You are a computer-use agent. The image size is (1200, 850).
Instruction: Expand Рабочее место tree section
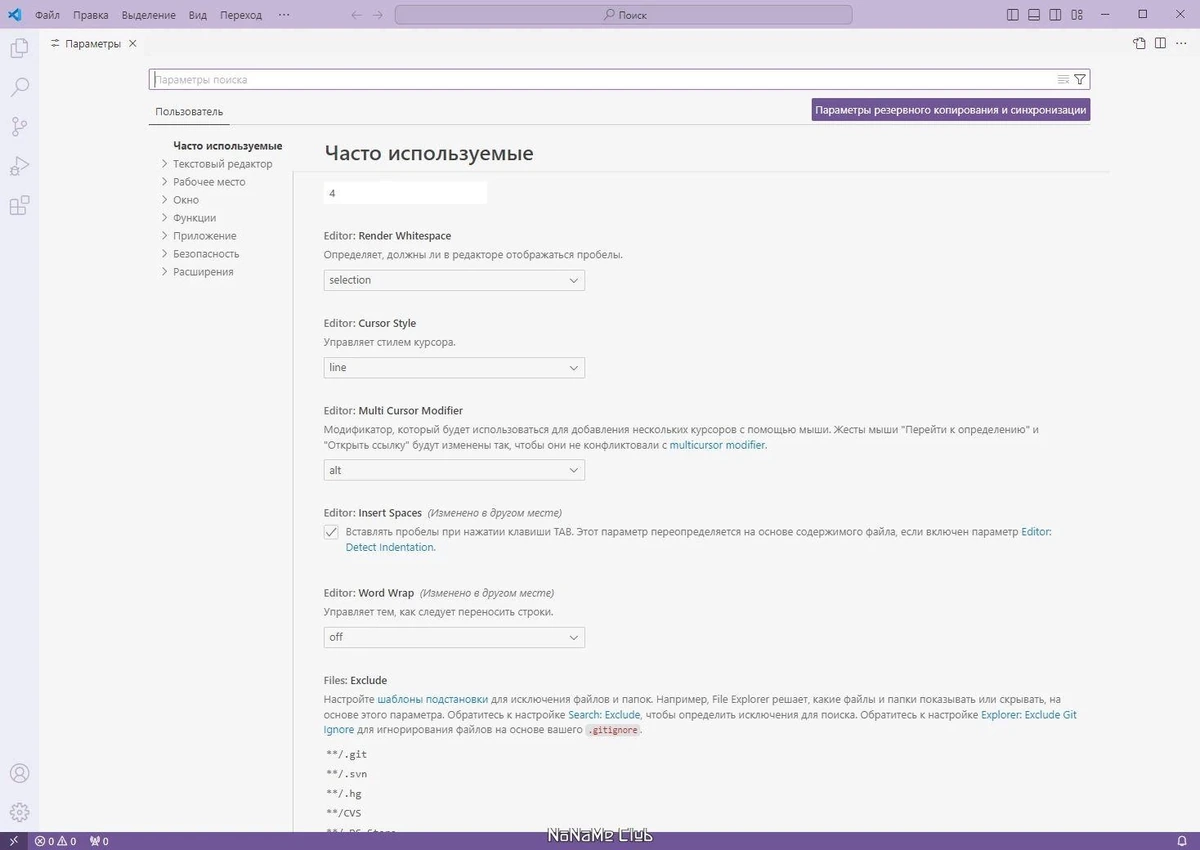165,182
